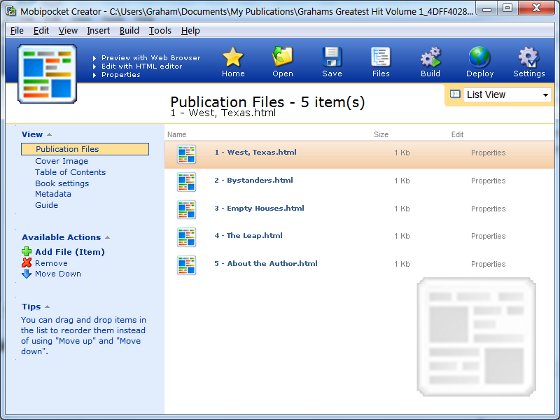Open the Tools menu
Viewport: 560px width, 420px height.
[160, 31]
